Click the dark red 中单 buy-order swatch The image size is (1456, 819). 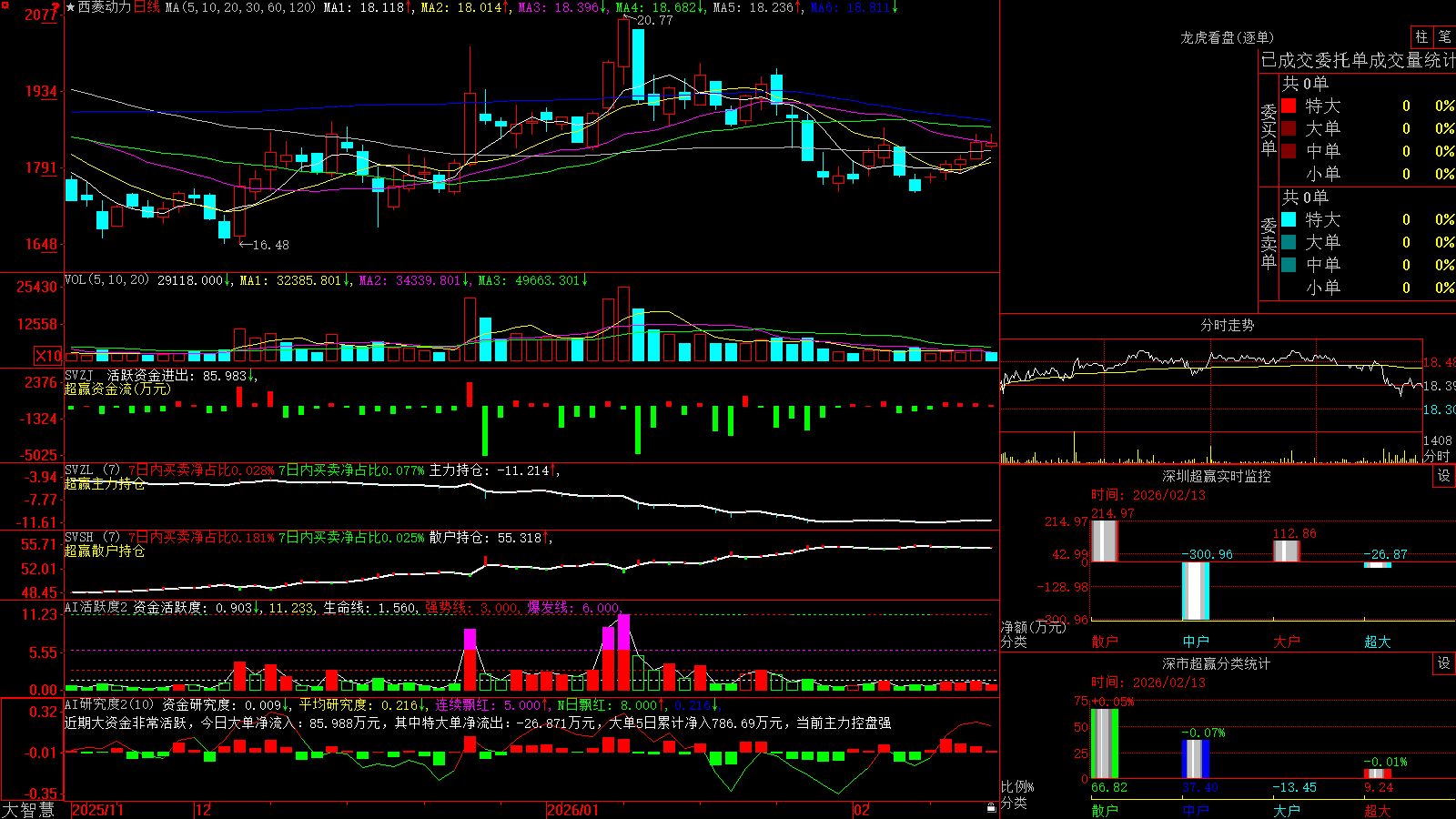(1289, 151)
